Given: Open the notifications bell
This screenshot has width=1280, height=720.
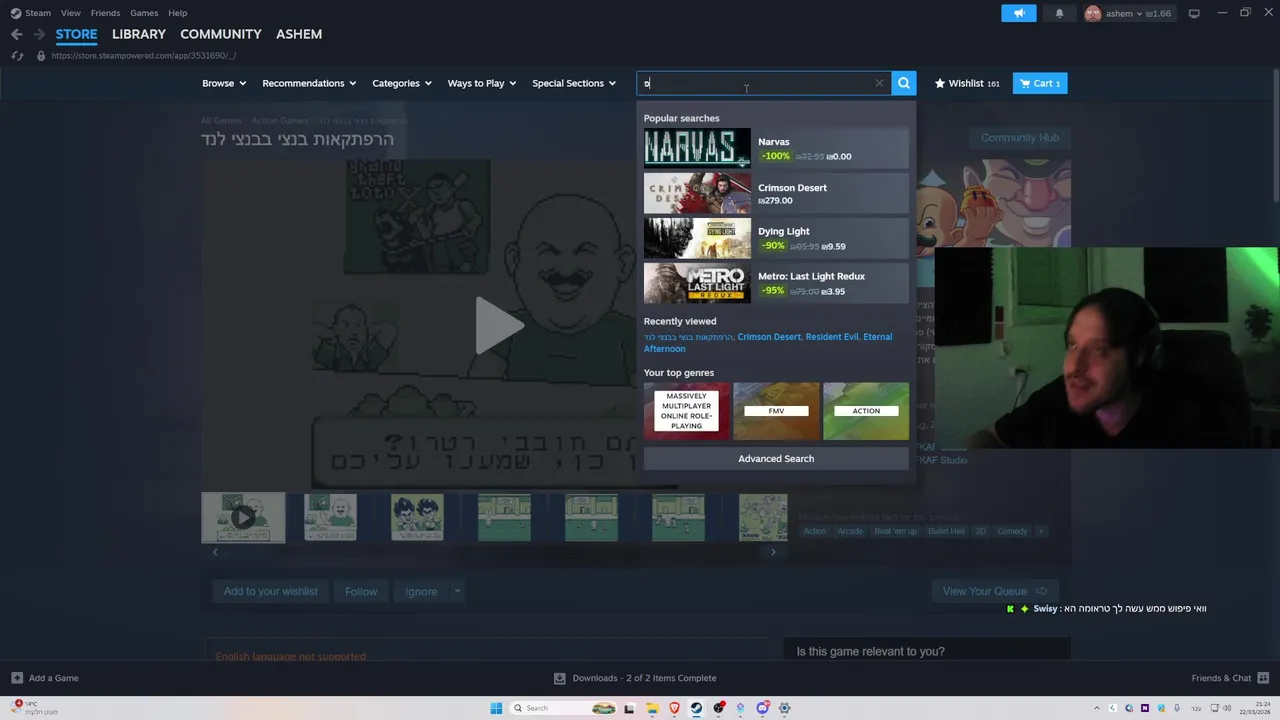Looking at the screenshot, I should point(1059,13).
